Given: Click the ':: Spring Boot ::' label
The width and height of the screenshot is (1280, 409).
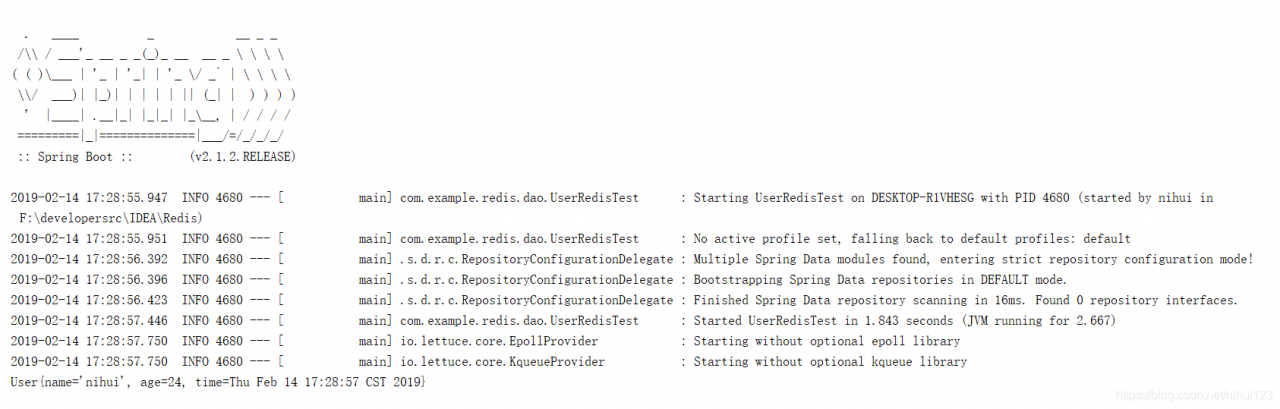Looking at the screenshot, I should 75,158.
